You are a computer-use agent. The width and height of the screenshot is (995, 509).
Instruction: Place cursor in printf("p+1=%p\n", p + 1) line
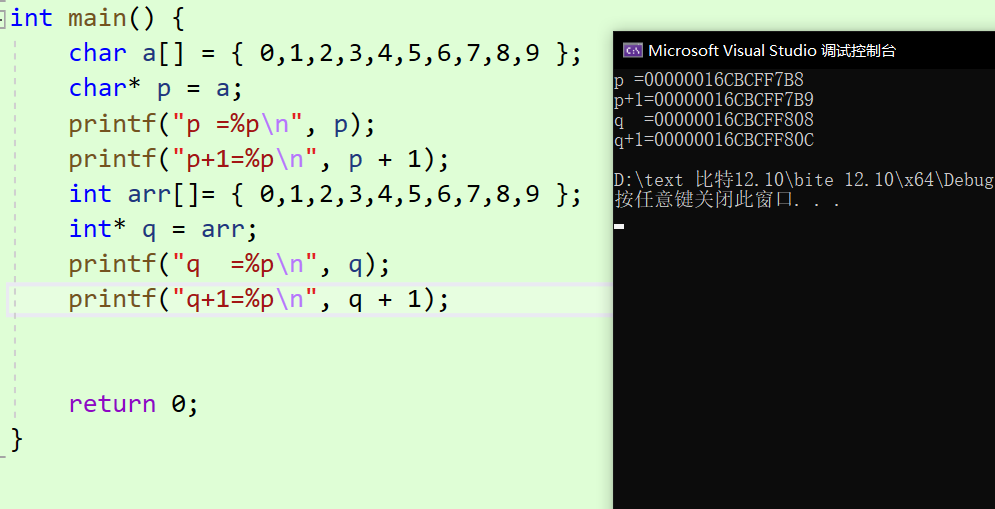click(x=259, y=160)
